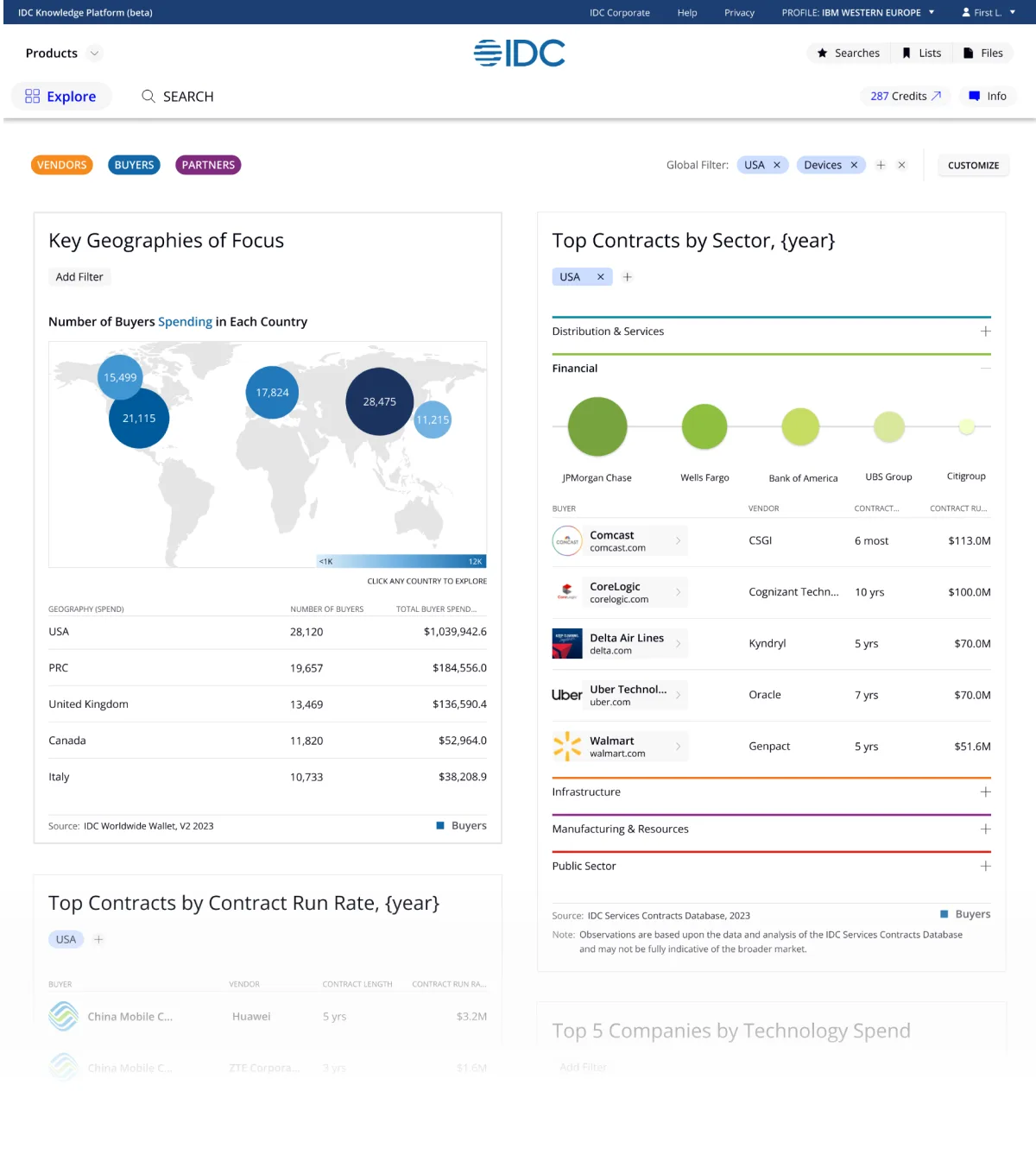Open Files
The height and width of the screenshot is (1167, 1036).
(983, 53)
